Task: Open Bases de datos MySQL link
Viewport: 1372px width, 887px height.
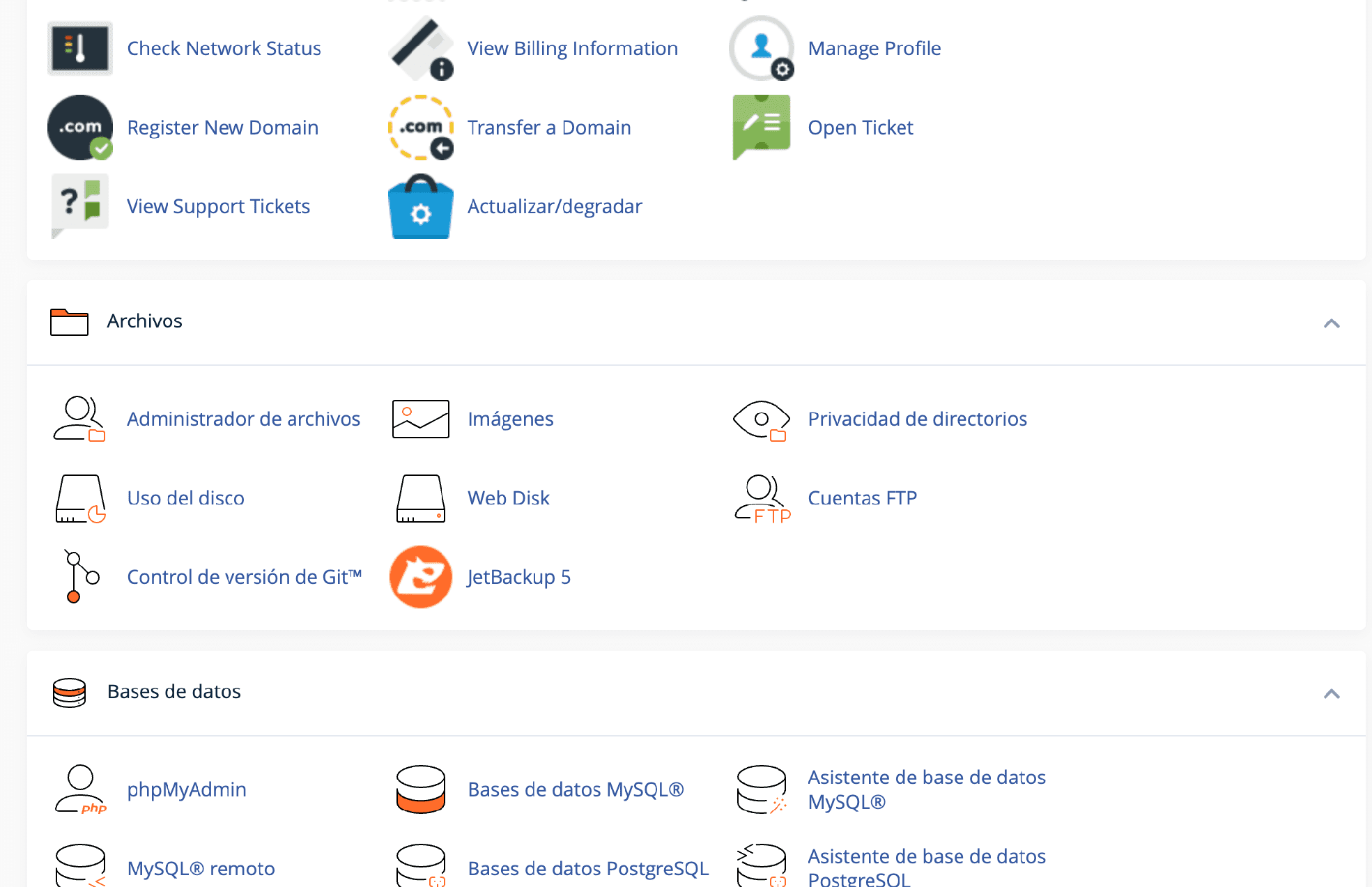Action: [x=575, y=789]
